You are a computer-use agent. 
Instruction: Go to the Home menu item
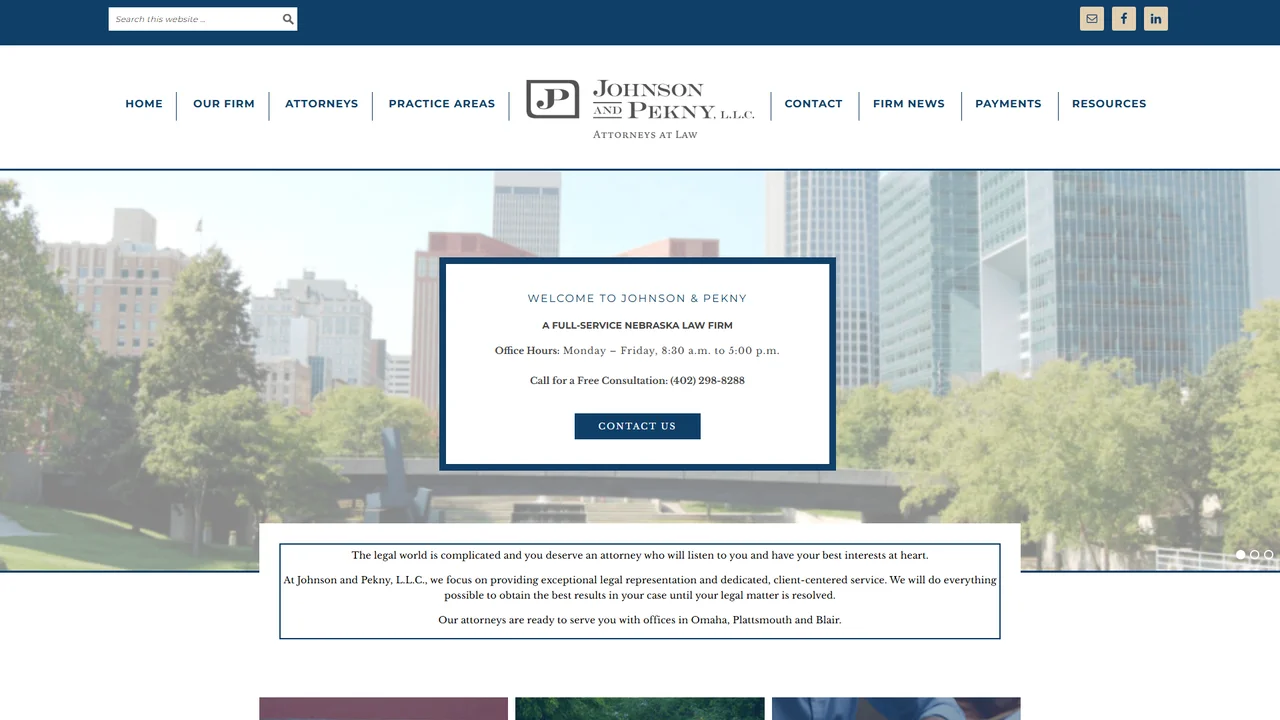coord(144,104)
